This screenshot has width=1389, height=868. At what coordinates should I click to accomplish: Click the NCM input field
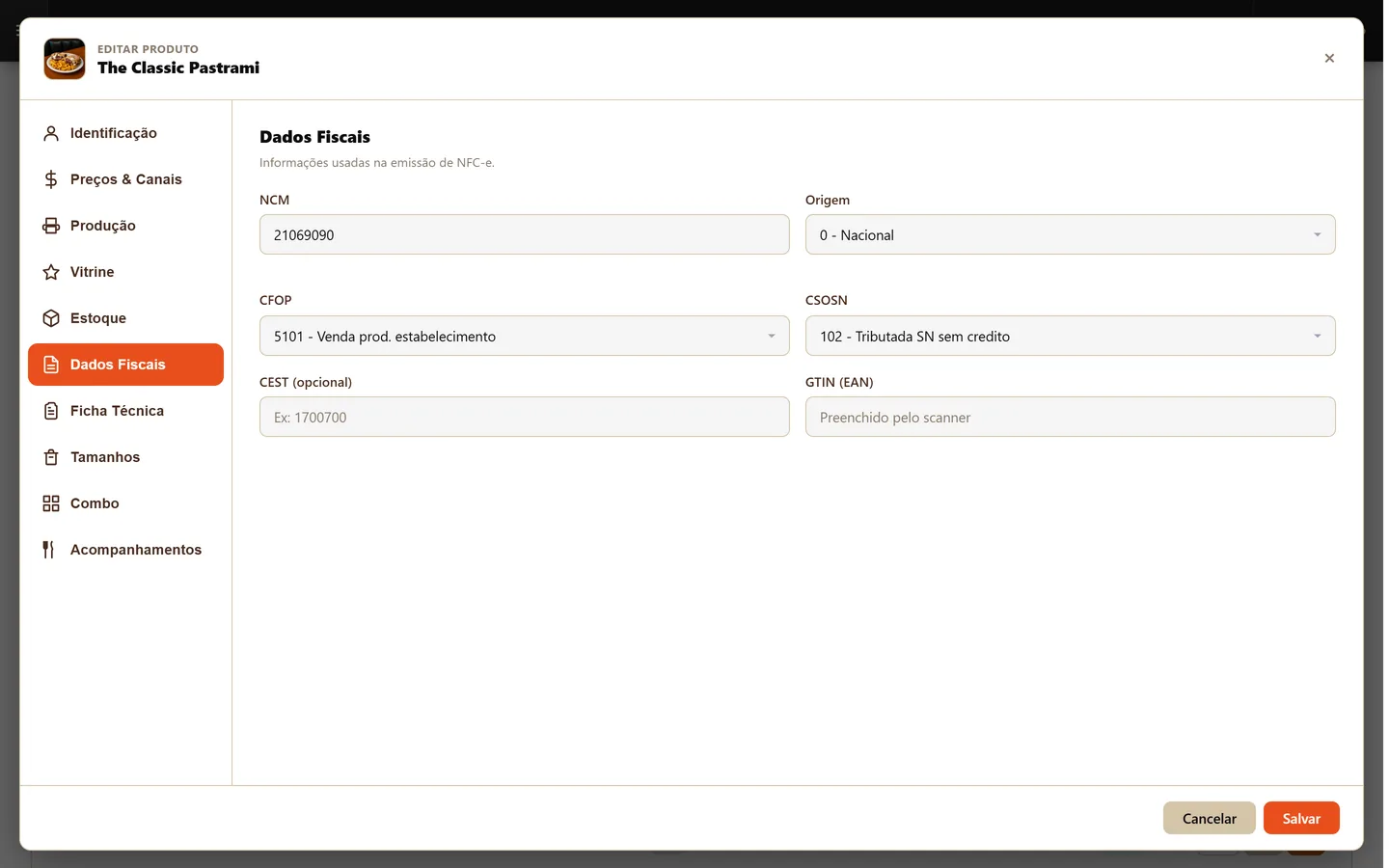tap(524, 234)
